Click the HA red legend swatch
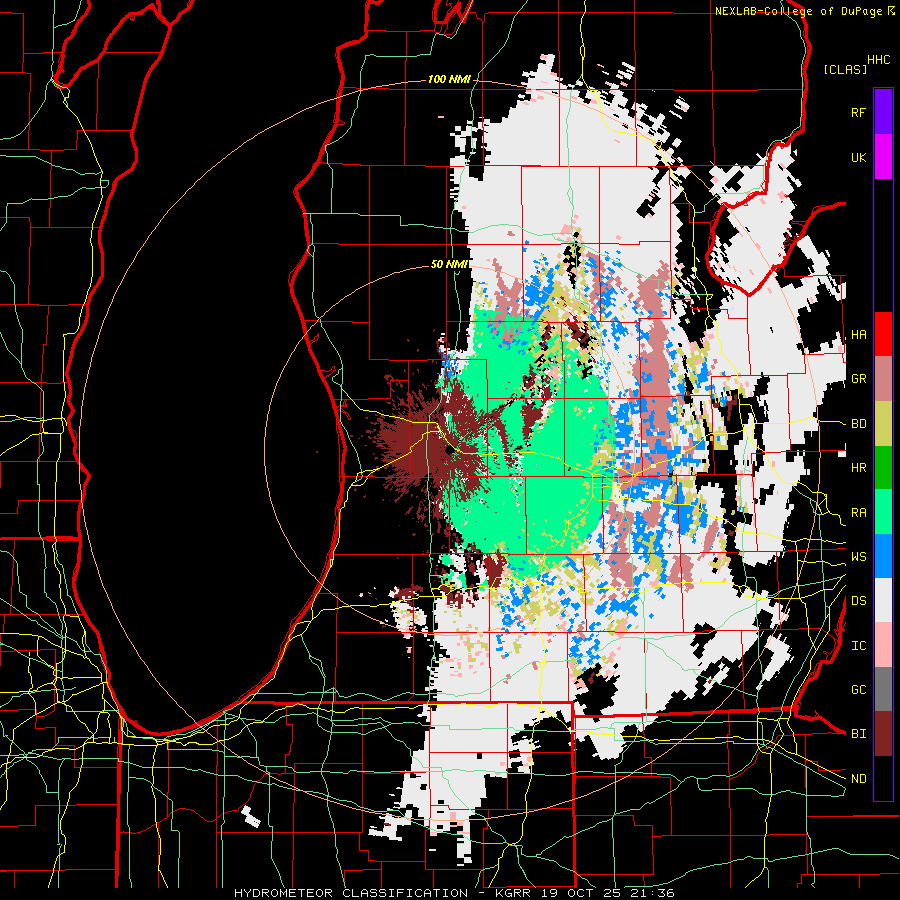Image resolution: width=900 pixels, height=900 pixels. click(883, 334)
